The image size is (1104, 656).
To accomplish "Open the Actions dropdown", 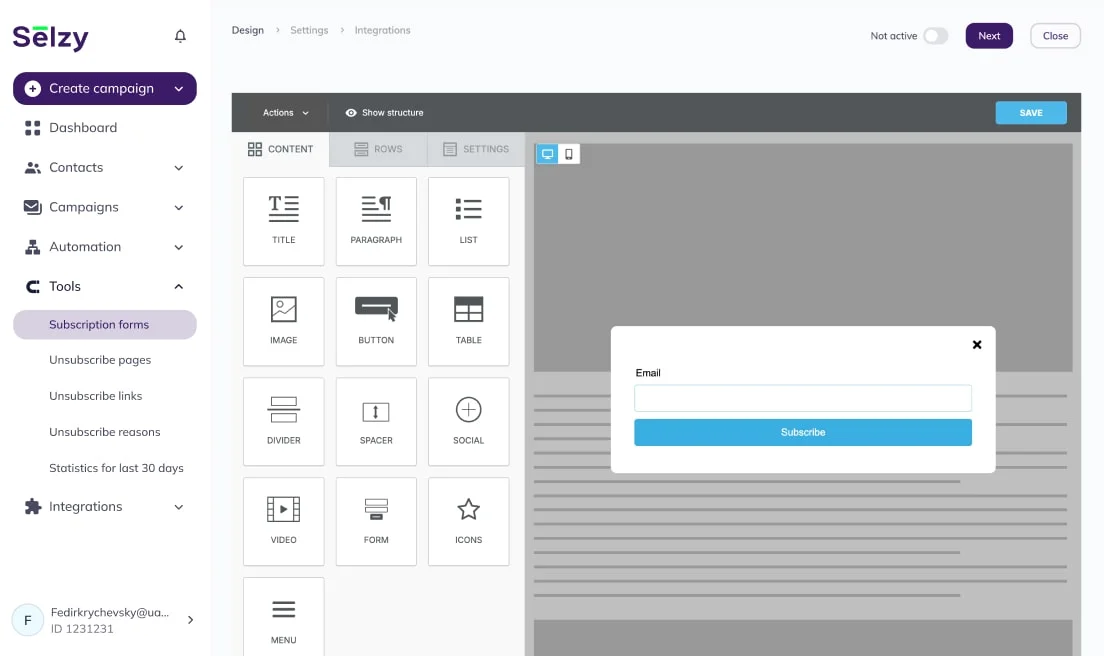I will 284,113.
